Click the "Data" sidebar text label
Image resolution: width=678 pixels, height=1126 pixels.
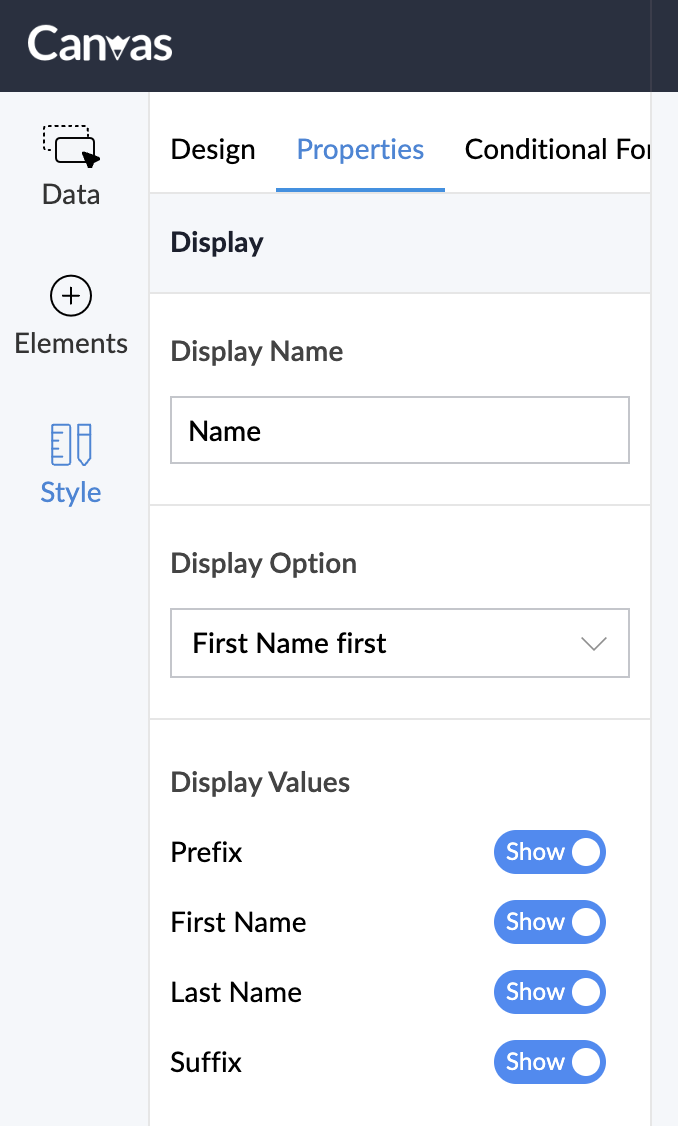click(x=71, y=194)
